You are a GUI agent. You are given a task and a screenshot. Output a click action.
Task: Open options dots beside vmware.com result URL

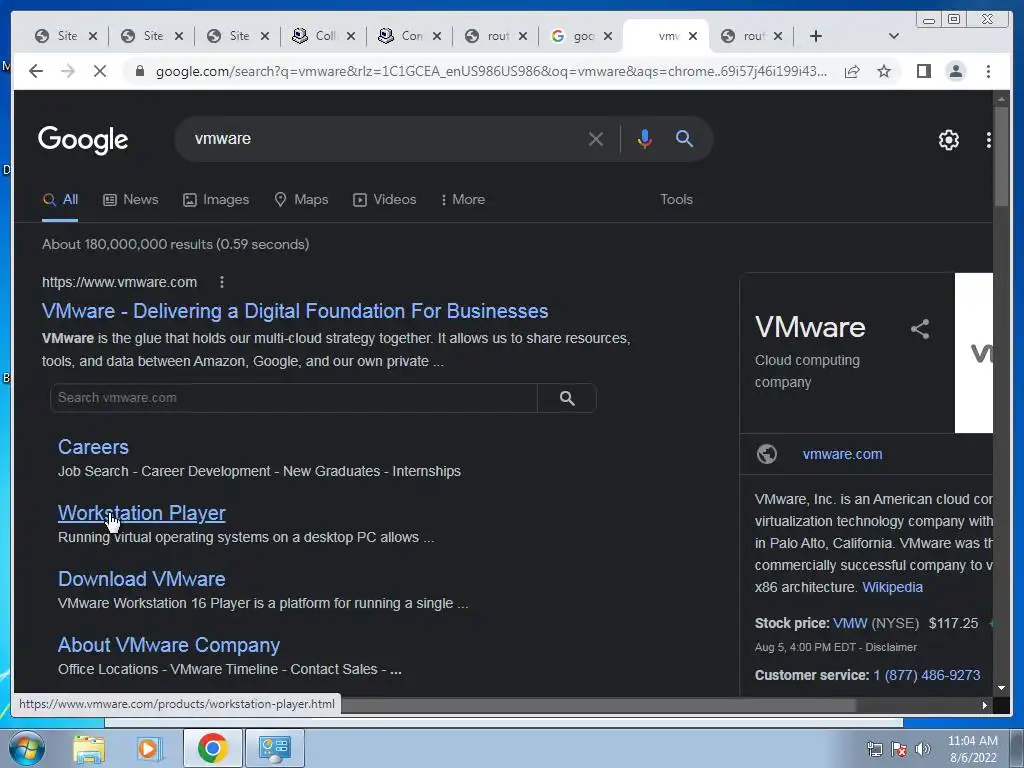coord(222,282)
